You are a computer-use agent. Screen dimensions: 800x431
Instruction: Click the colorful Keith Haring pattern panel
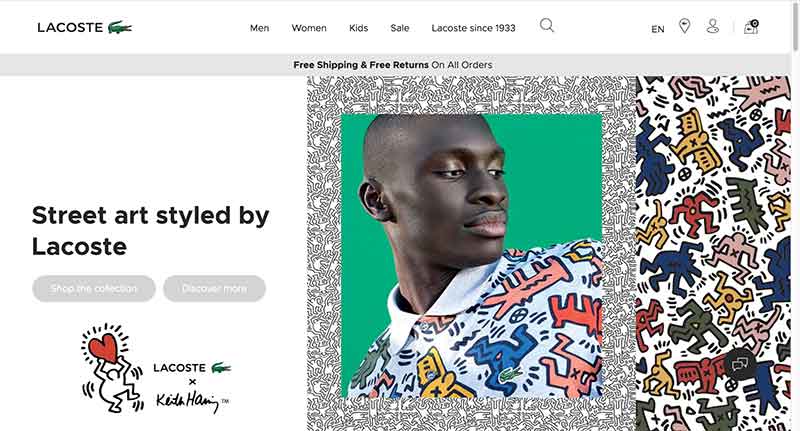[713, 253]
